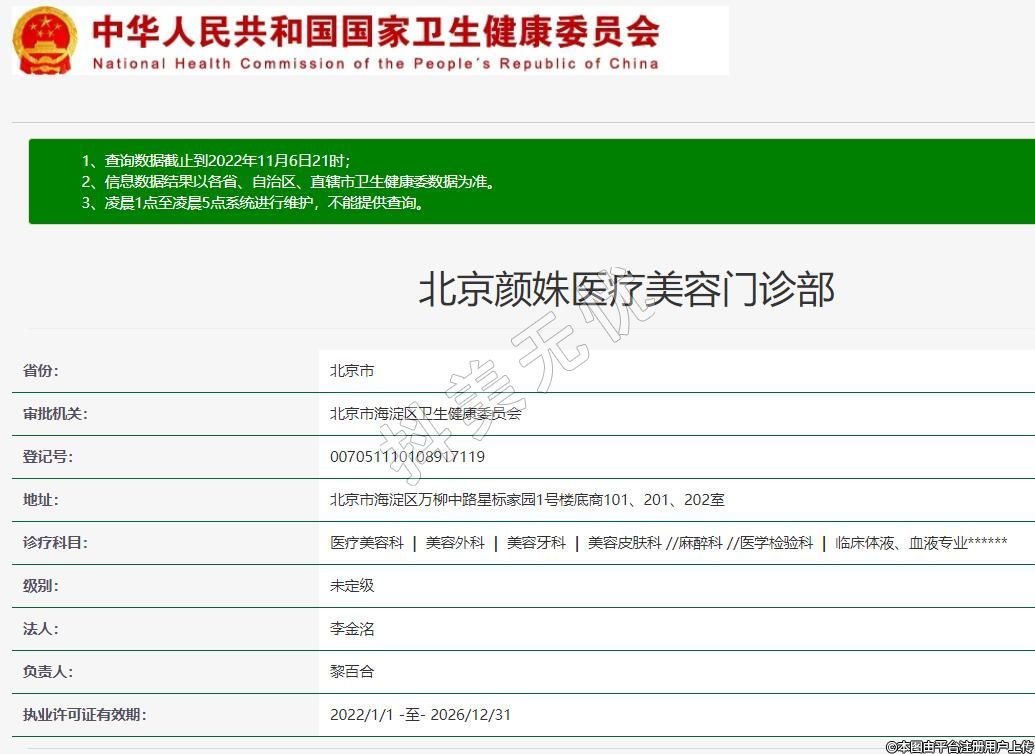
Task: Click the Chinese title 中华人民共和国国家卫生健康委员会
Action: tap(375, 32)
